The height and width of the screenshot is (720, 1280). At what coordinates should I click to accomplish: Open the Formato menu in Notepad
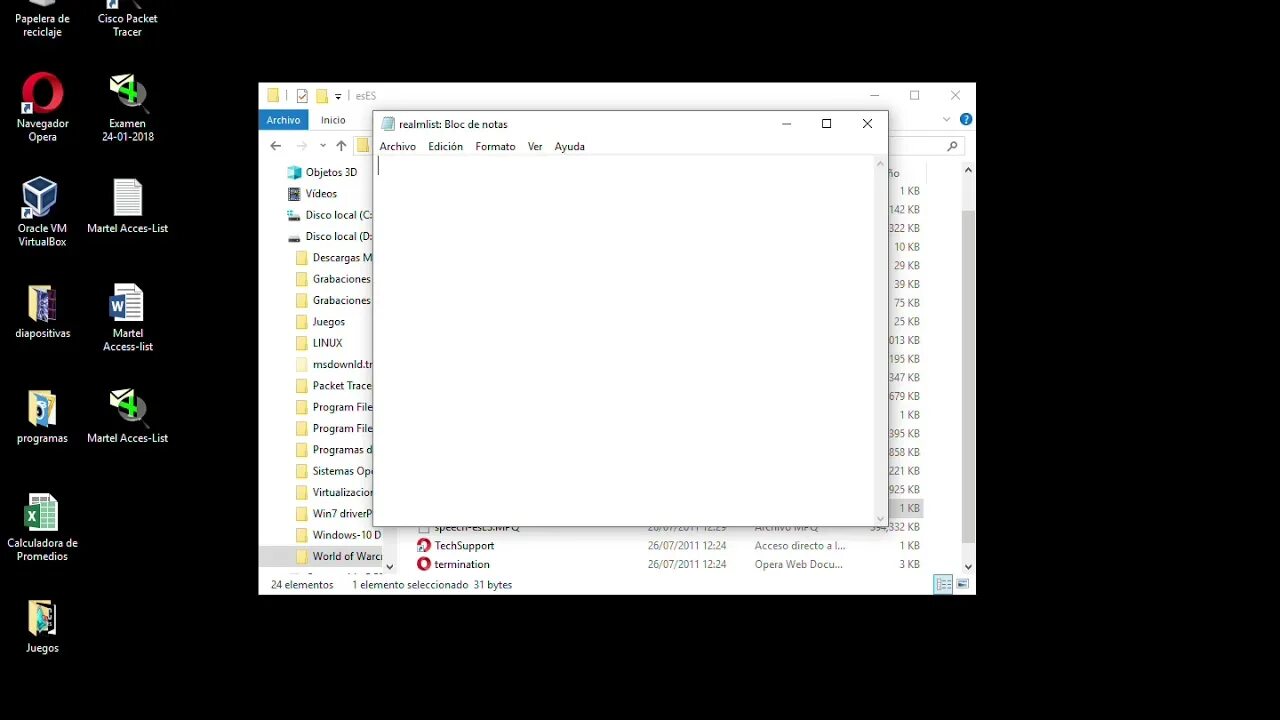[495, 146]
